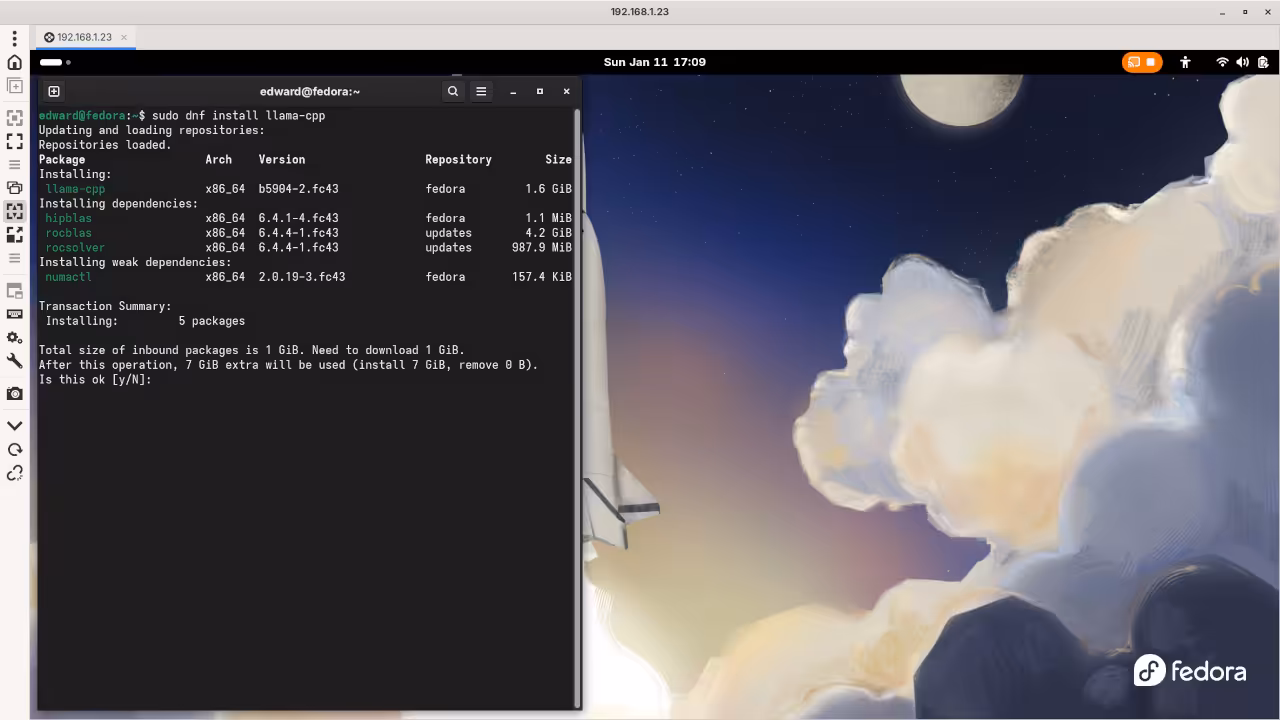1280x720 pixels.
Task: Click the accessibility figure icon in top bar
Action: [1186, 62]
